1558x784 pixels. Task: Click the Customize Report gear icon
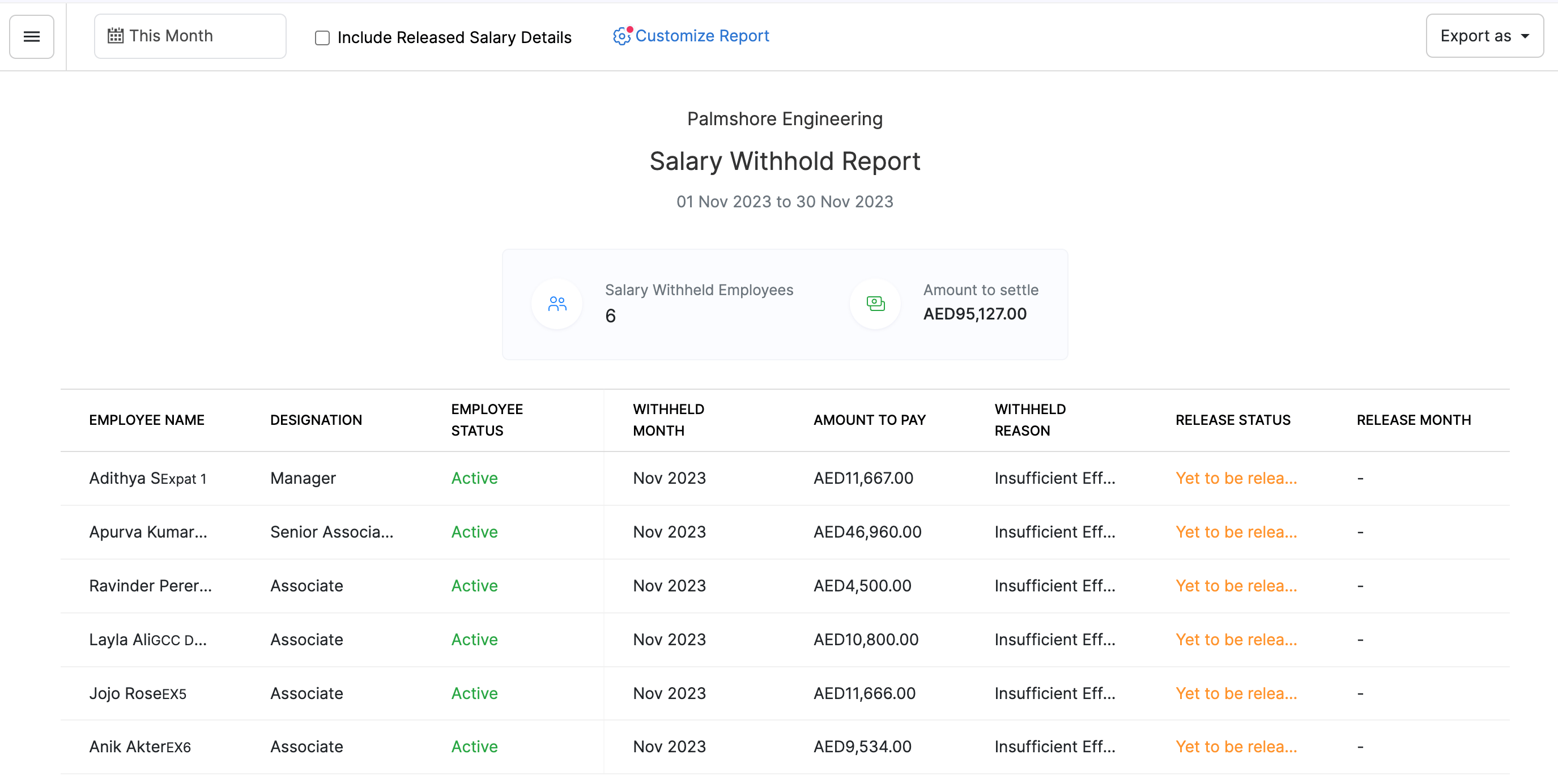tap(621, 36)
